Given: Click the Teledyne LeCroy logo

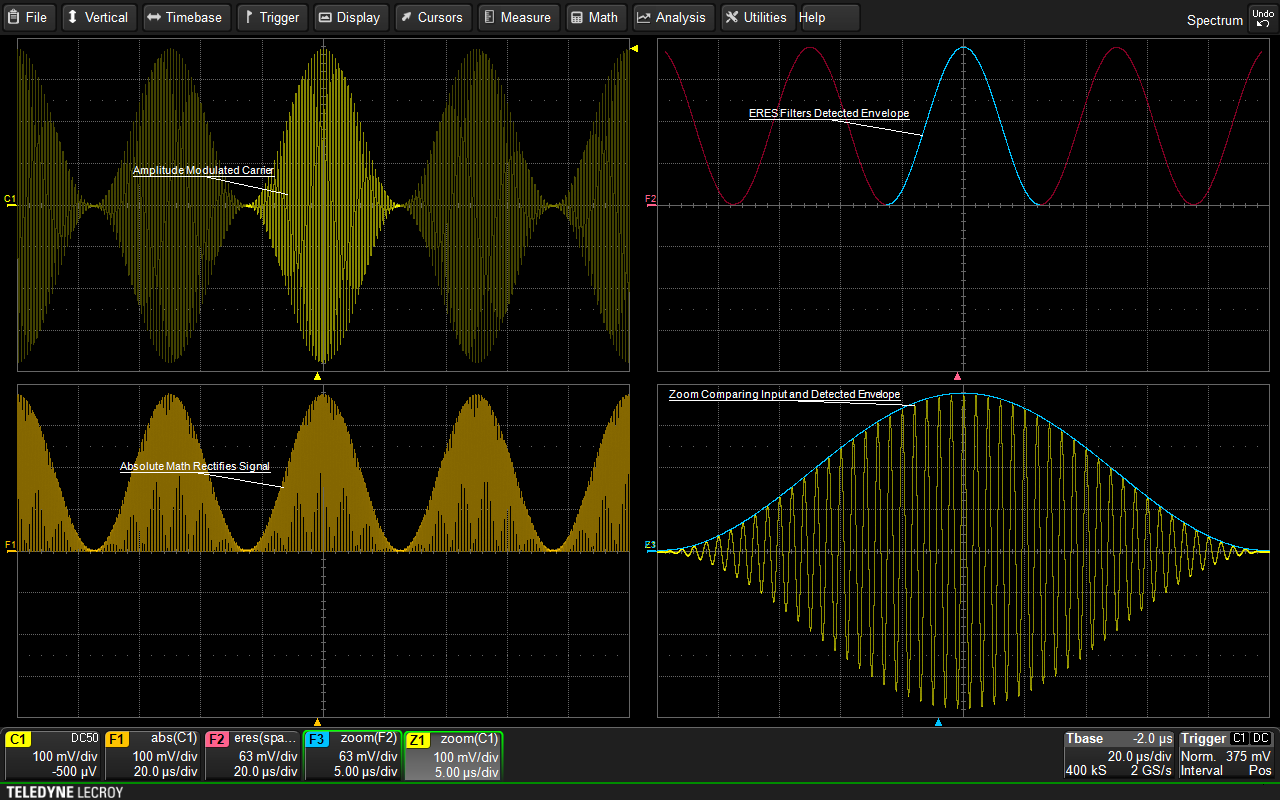Looking at the screenshot, I should [x=64, y=792].
